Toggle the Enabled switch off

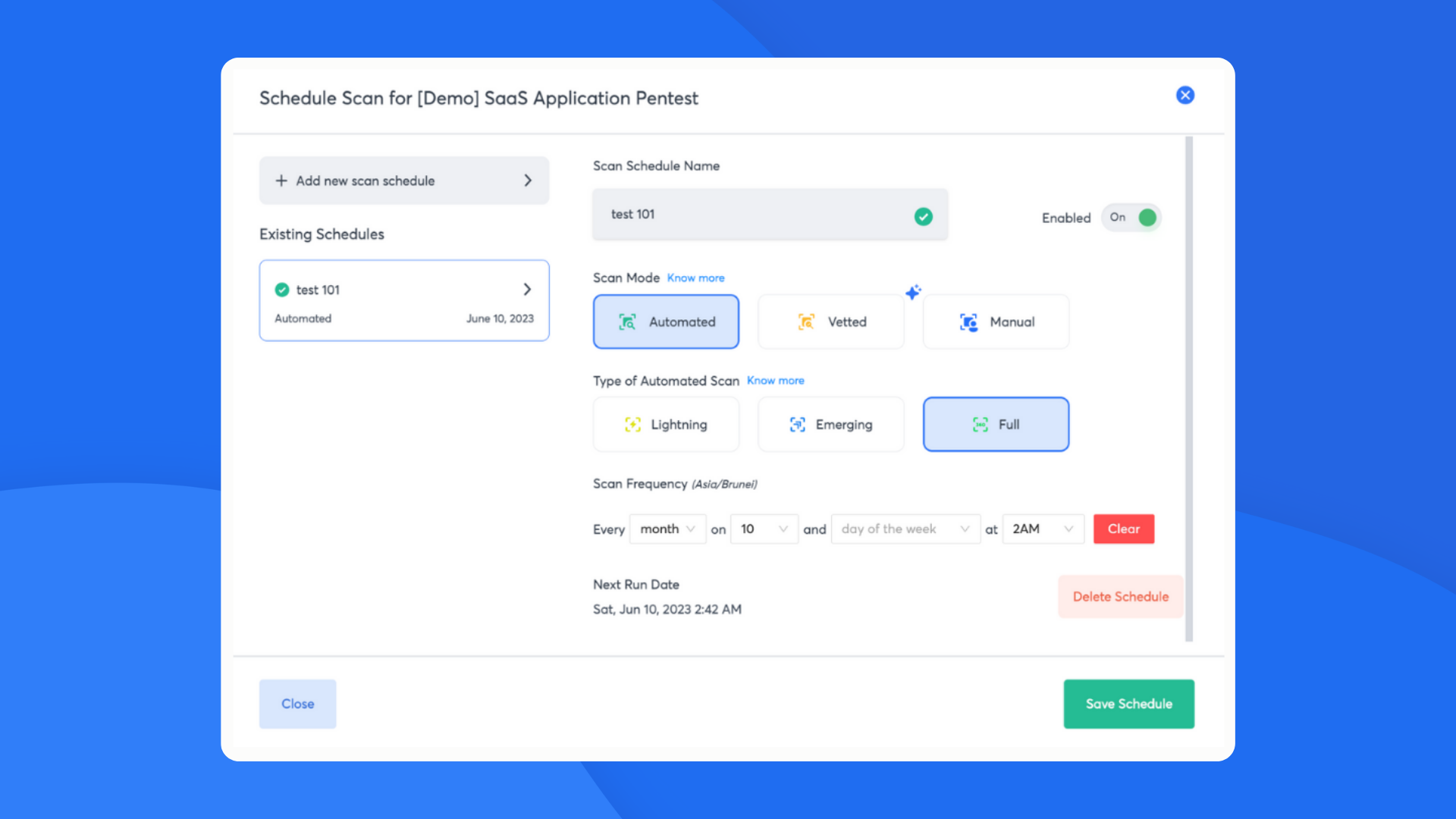1131,218
